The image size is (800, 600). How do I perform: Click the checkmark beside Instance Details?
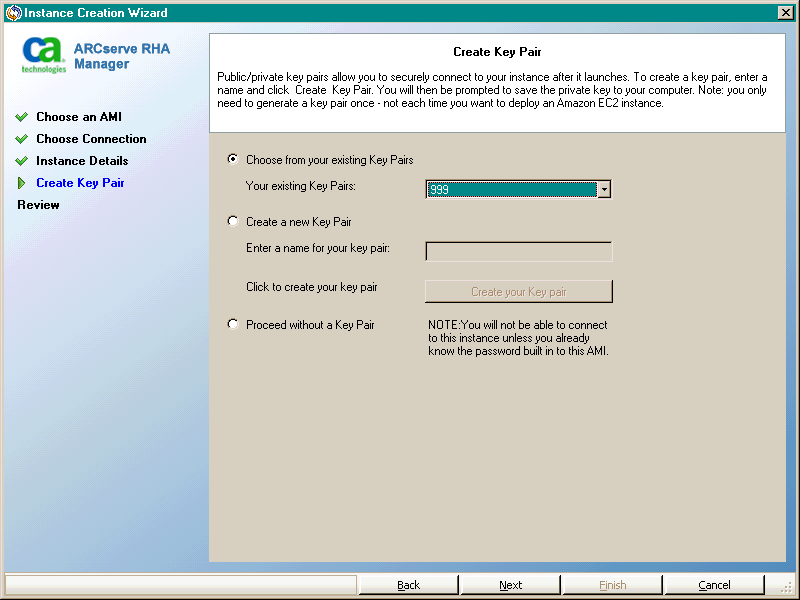pos(22,160)
